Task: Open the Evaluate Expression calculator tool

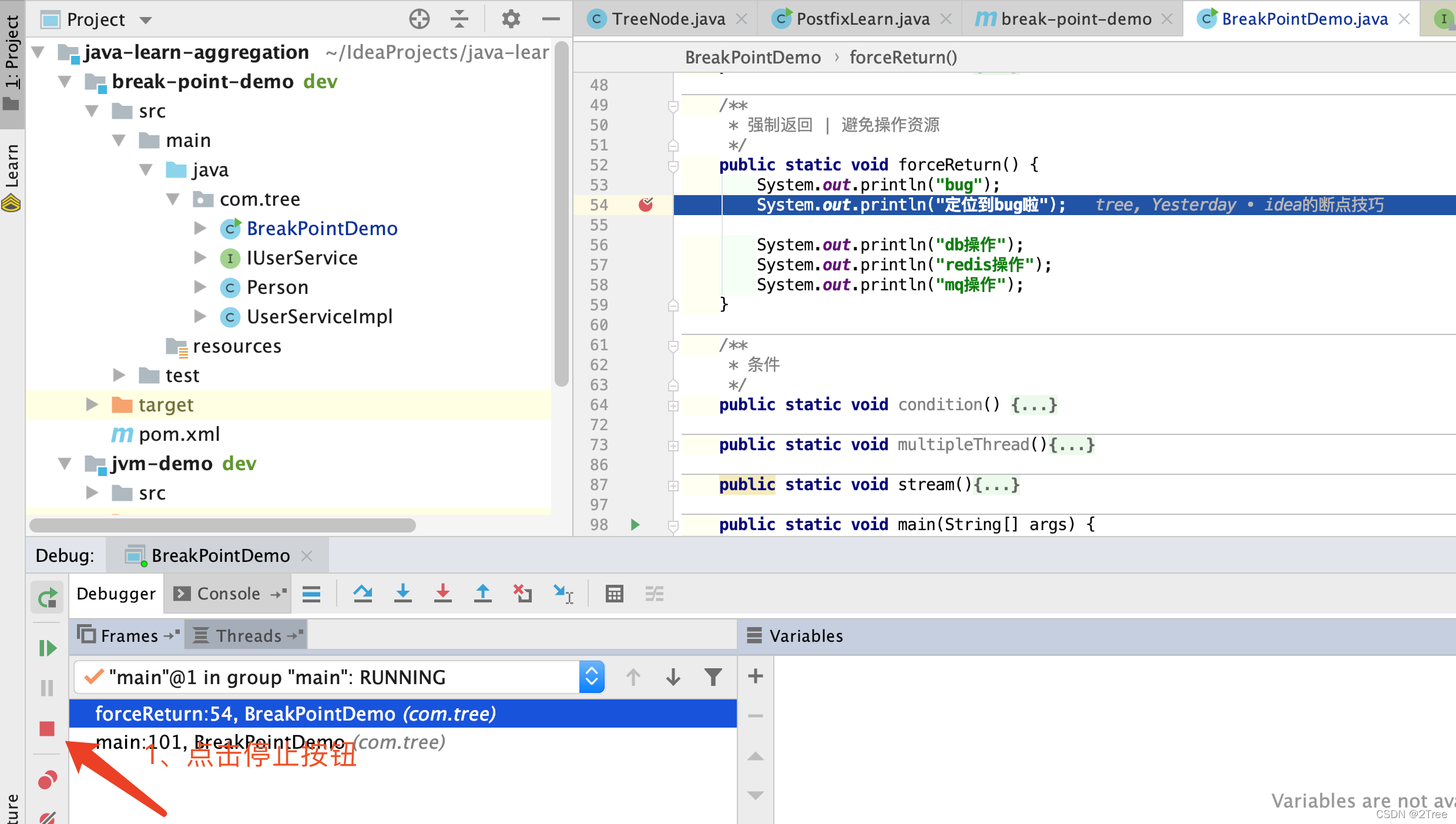Action: 615,594
